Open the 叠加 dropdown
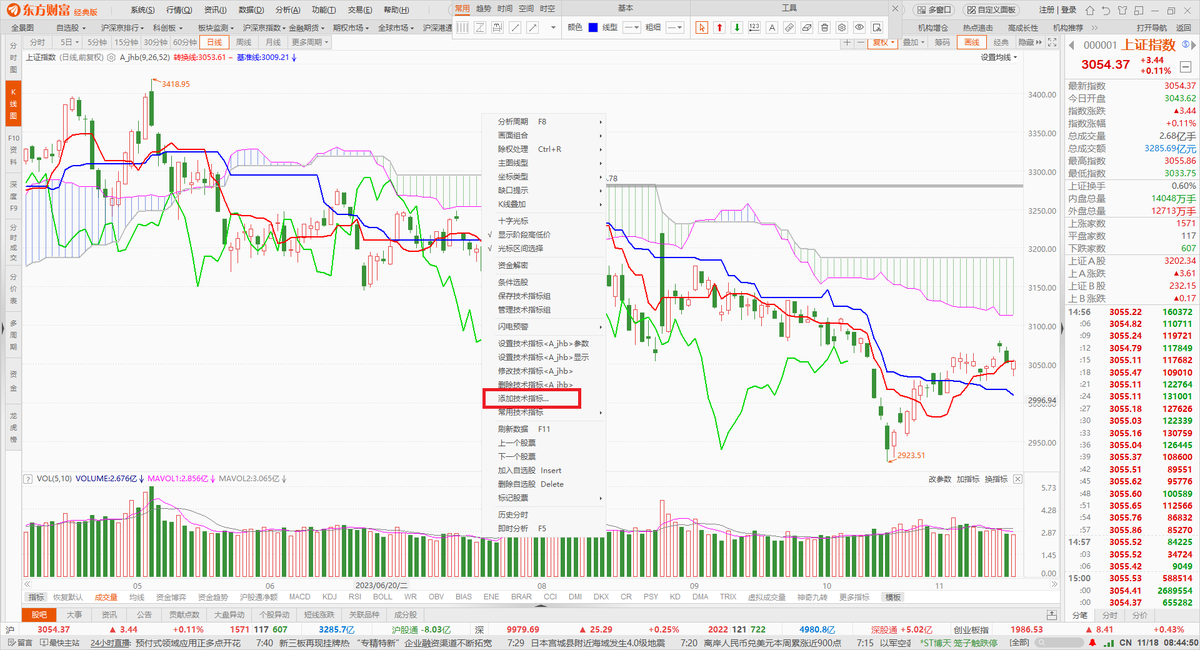 click(x=913, y=42)
